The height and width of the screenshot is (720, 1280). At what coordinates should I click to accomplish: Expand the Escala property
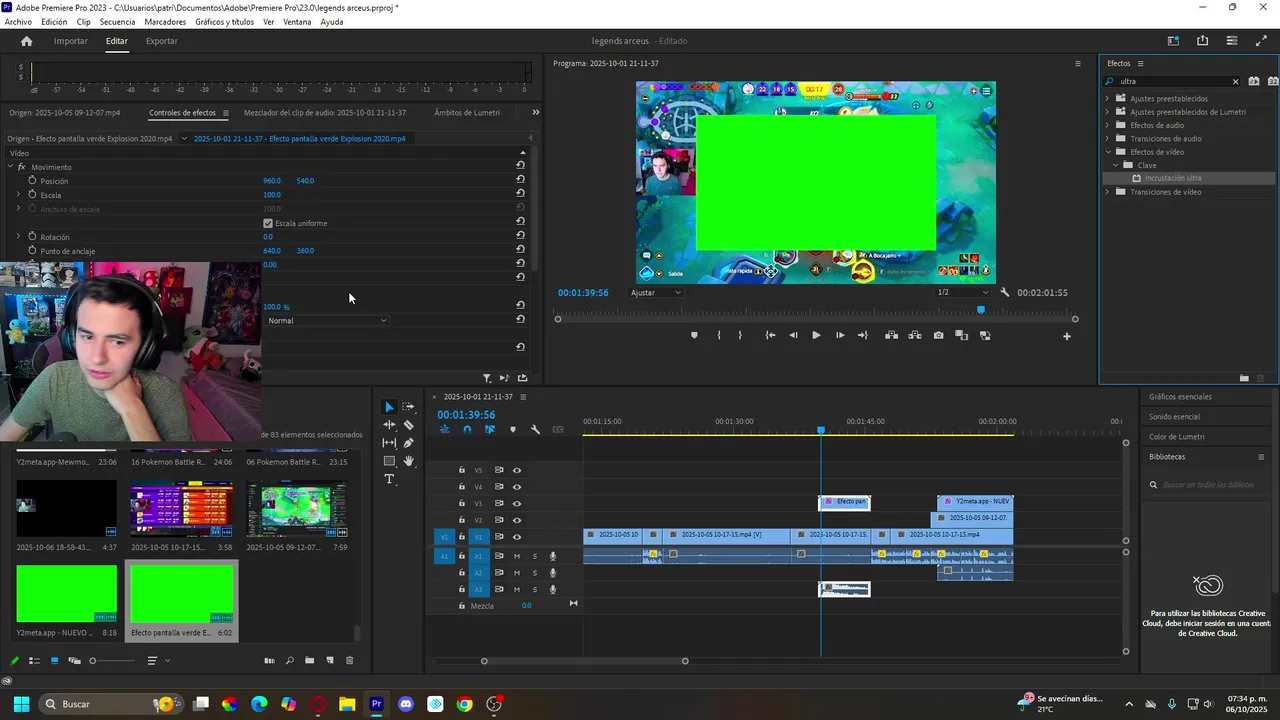coord(18,195)
